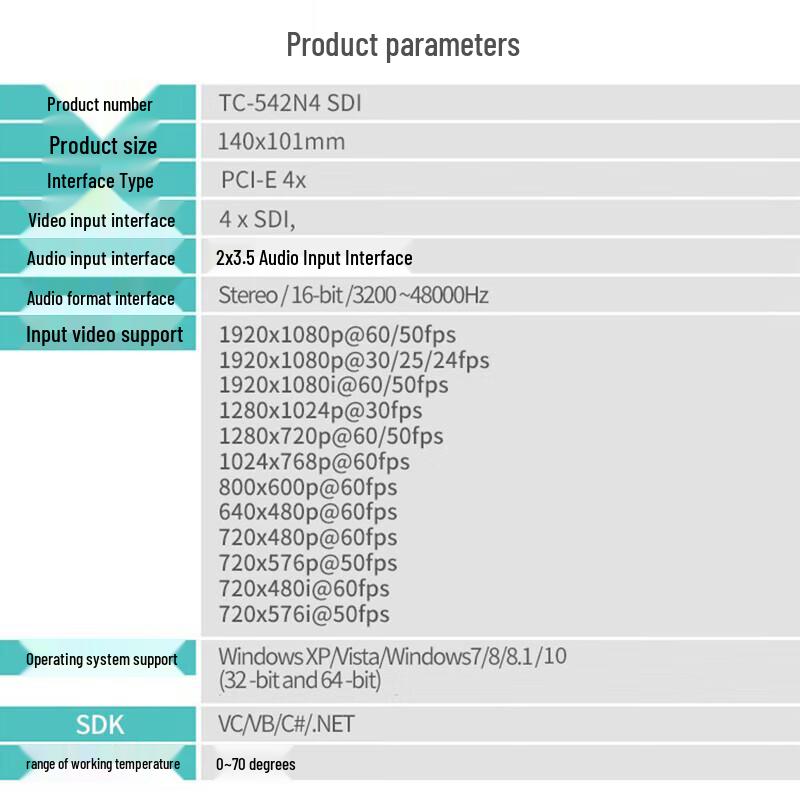Click the 0~70 degrees temperature value
The height and width of the screenshot is (800, 800).
[256, 764]
